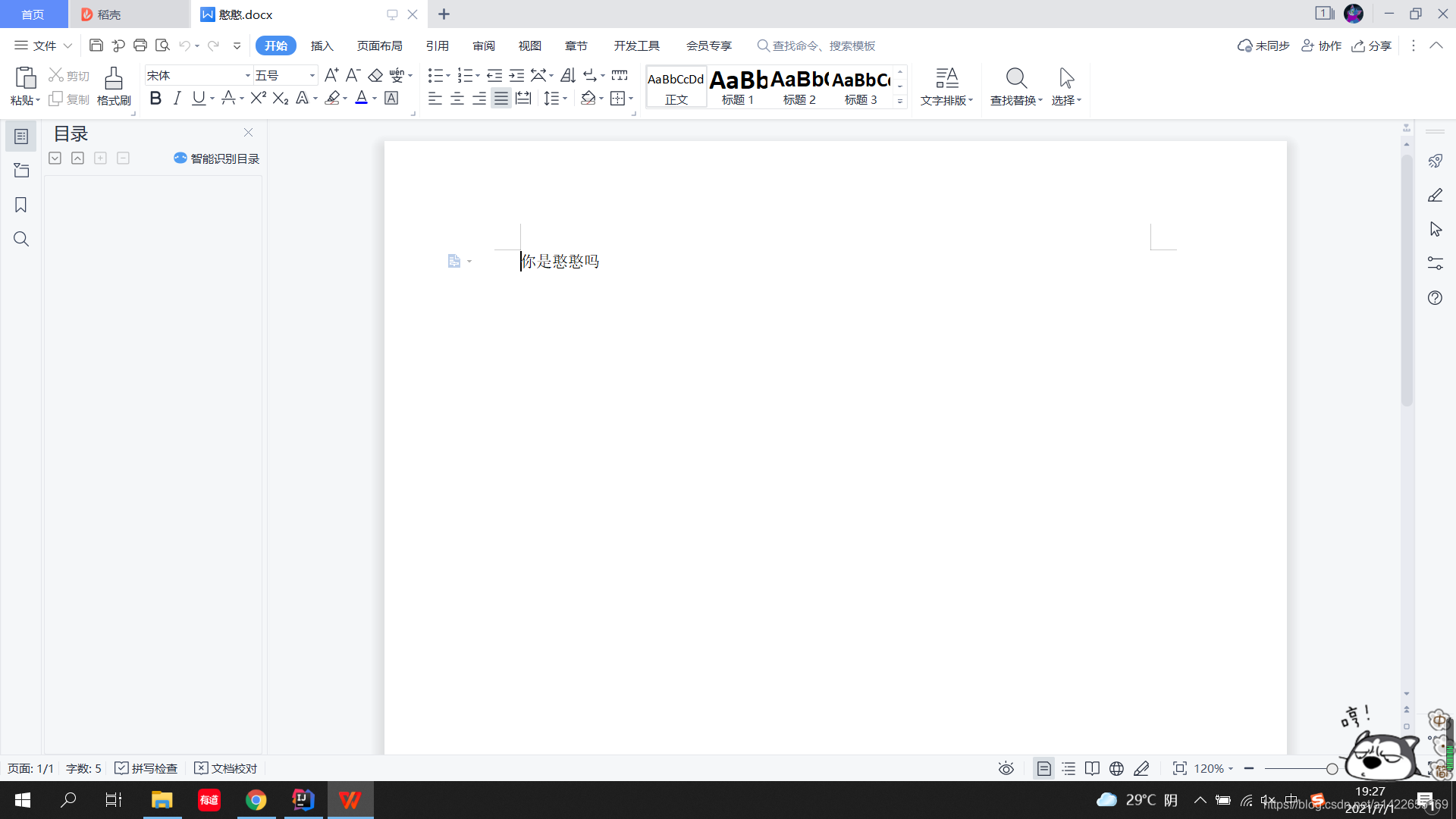Expand the 五号 font size dropdown
The height and width of the screenshot is (819, 1456).
(311, 75)
